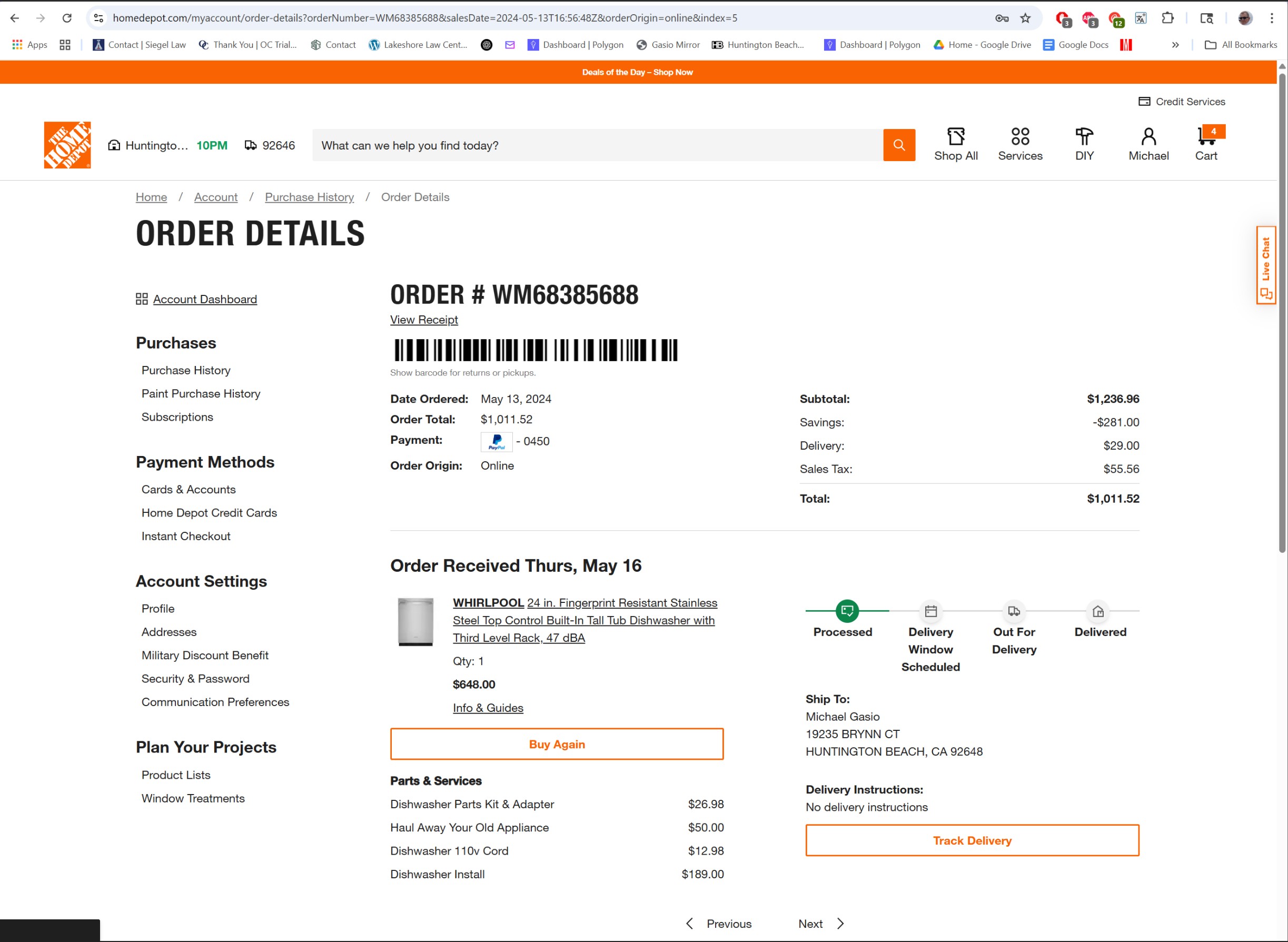
Task: Click the dishwasher product thumbnail
Action: (x=415, y=621)
